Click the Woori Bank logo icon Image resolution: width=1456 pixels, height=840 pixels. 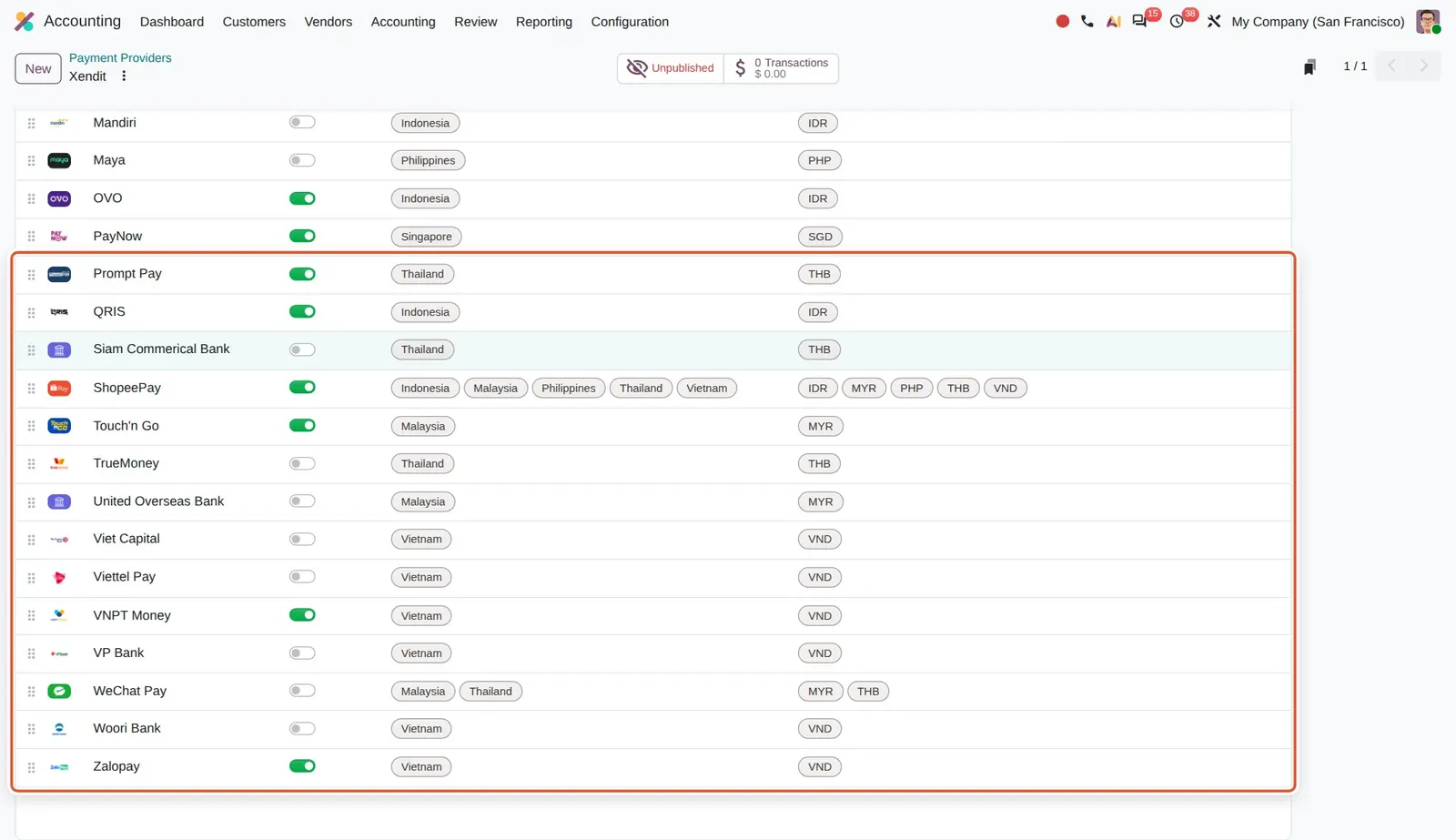pos(59,729)
